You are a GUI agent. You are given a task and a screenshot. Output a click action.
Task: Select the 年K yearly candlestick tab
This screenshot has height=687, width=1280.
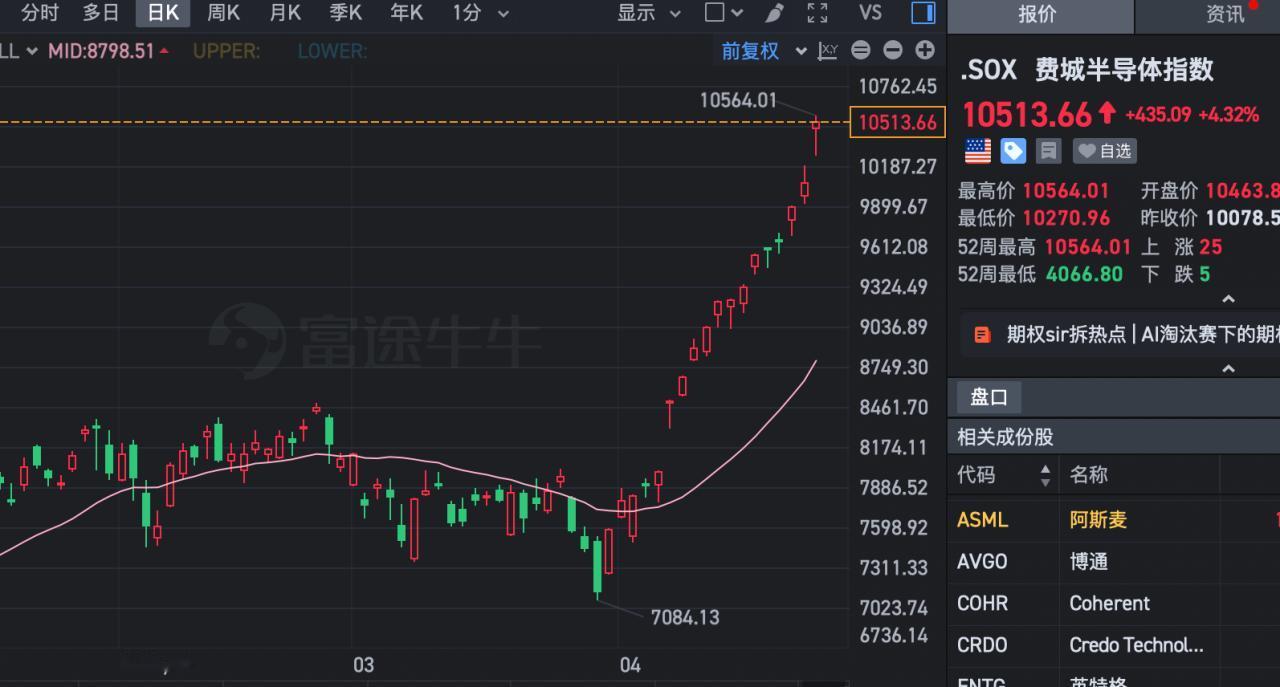pos(407,13)
